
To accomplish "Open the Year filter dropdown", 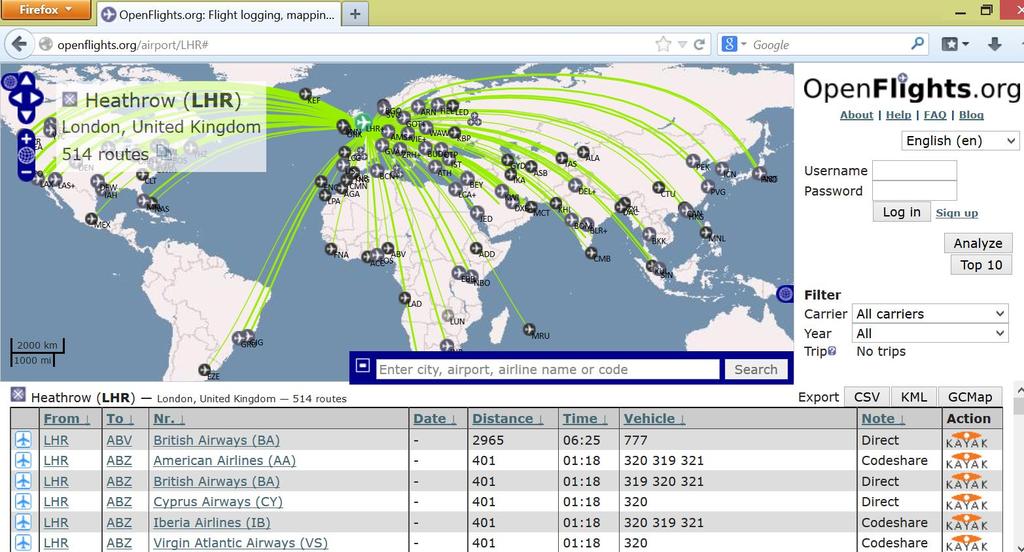I will coord(929,333).
